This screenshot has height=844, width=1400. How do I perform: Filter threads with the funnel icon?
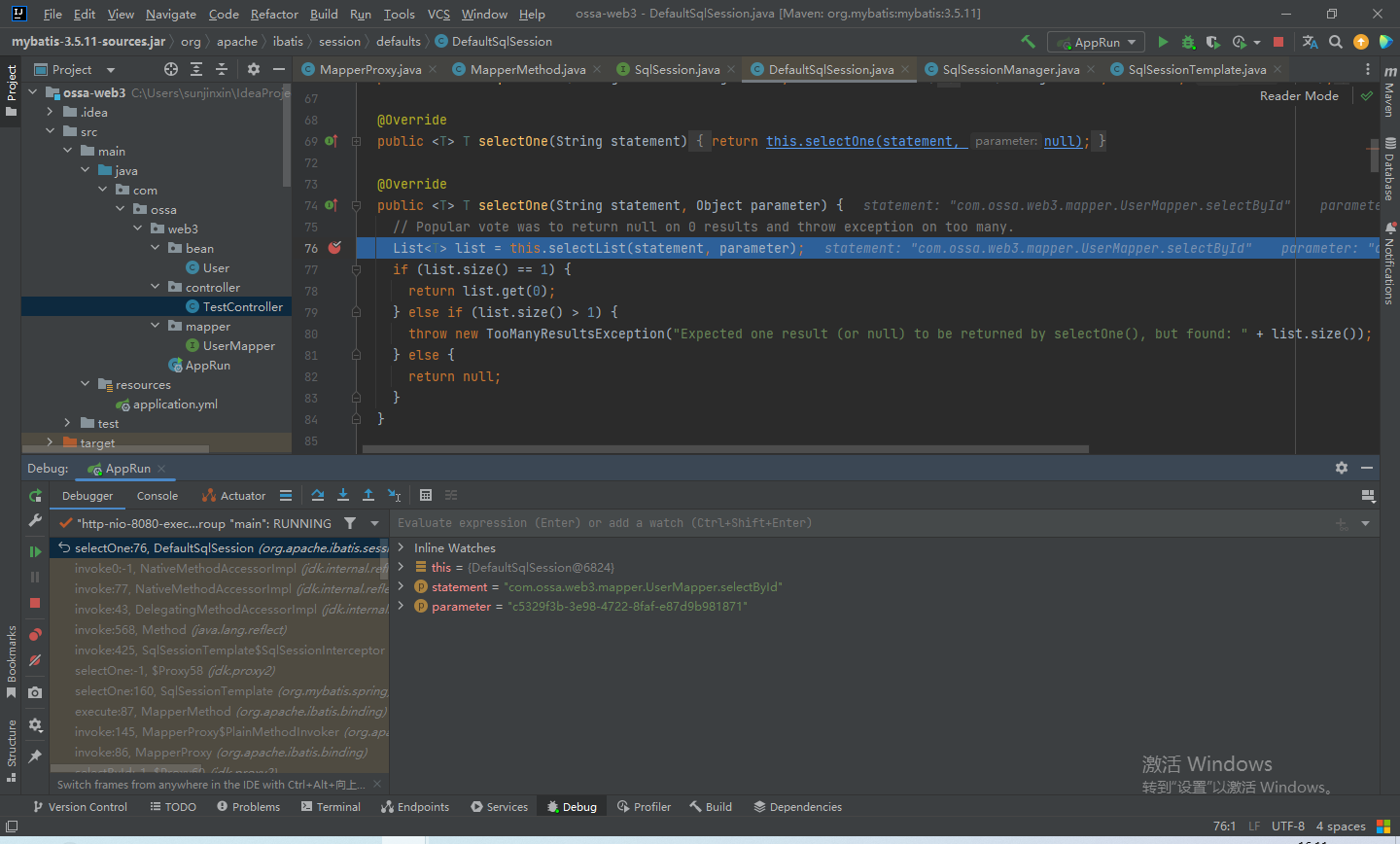tap(350, 523)
